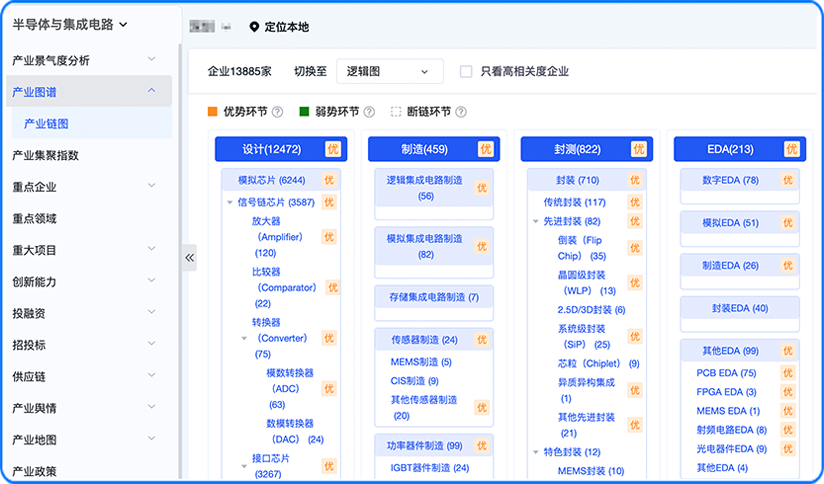
Task: Open CIS制造 (9) entry
Action: (x=414, y=381)
